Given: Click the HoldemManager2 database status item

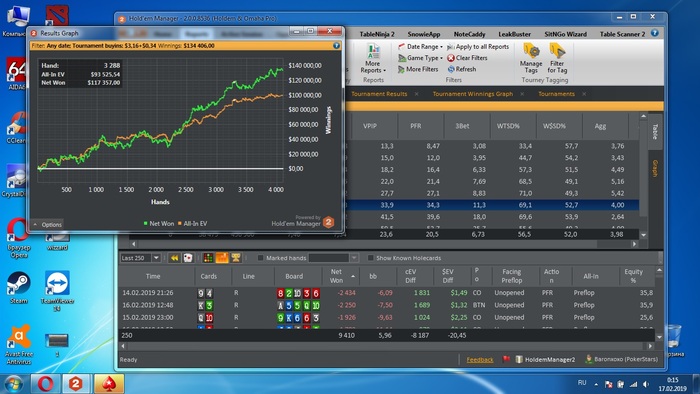Looking at the screenshot, I should [x=545, y=359].
